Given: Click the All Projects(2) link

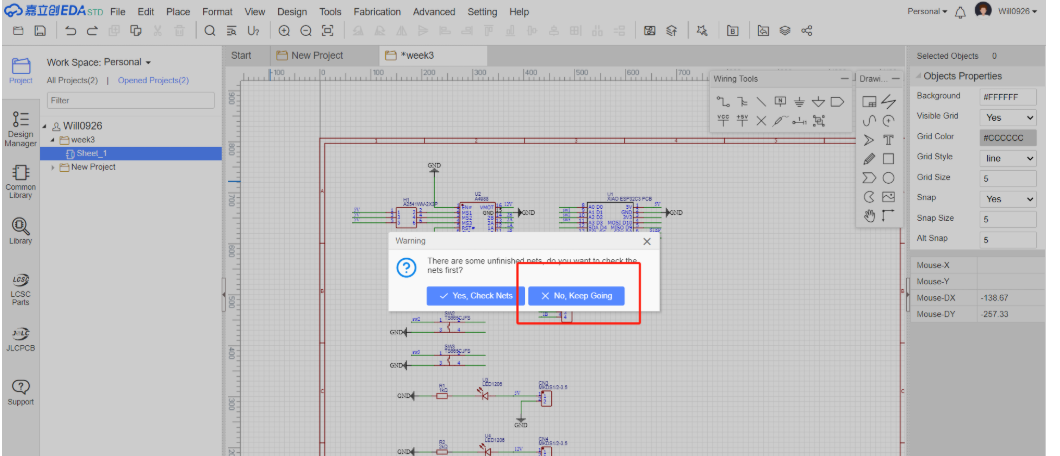Looking at the screenshot, I should (x=72, y=80).
